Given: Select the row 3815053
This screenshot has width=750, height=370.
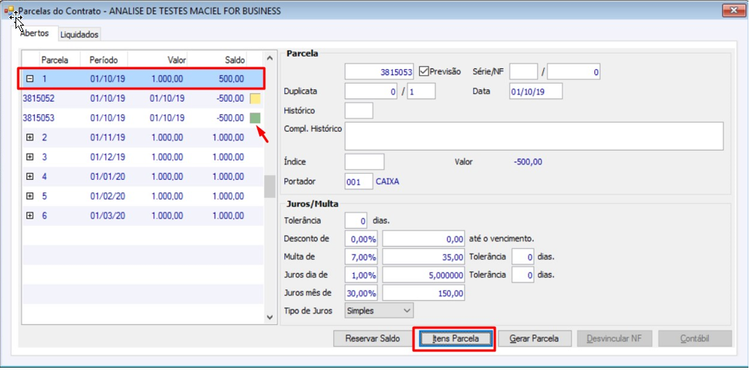Looking at the screenshot, I should 143,118.
